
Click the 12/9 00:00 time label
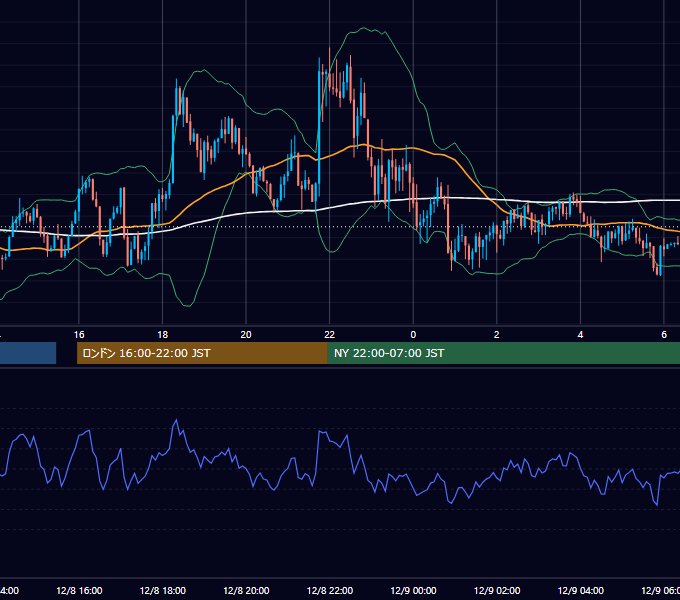413,590
